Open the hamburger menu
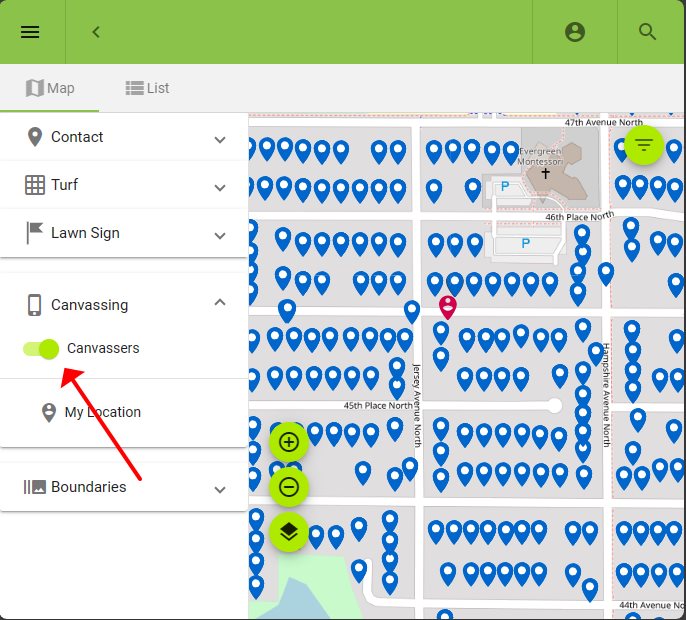 pyautogui.click(x=30, y=32)
